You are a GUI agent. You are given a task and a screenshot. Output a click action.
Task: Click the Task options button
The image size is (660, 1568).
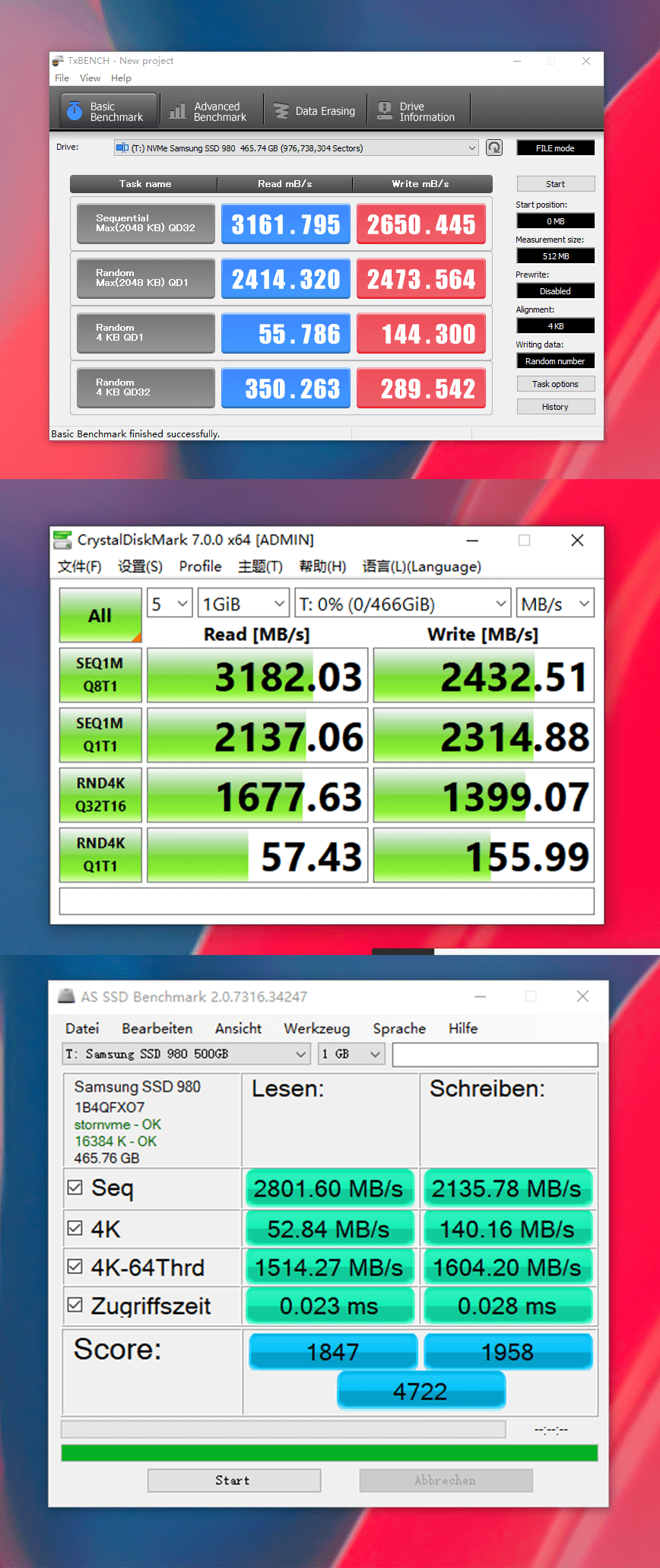(x=555, y=384)
